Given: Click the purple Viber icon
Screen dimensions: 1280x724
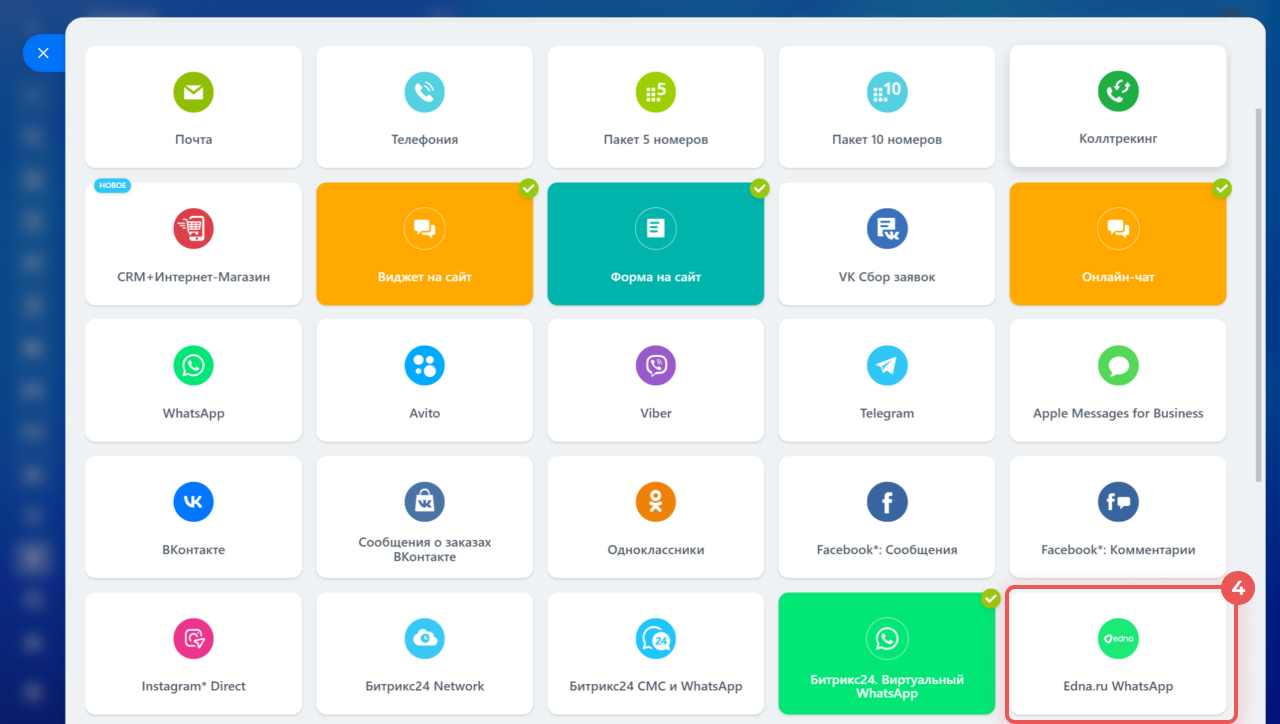Looking at the screenshot, I should (656, 366).
